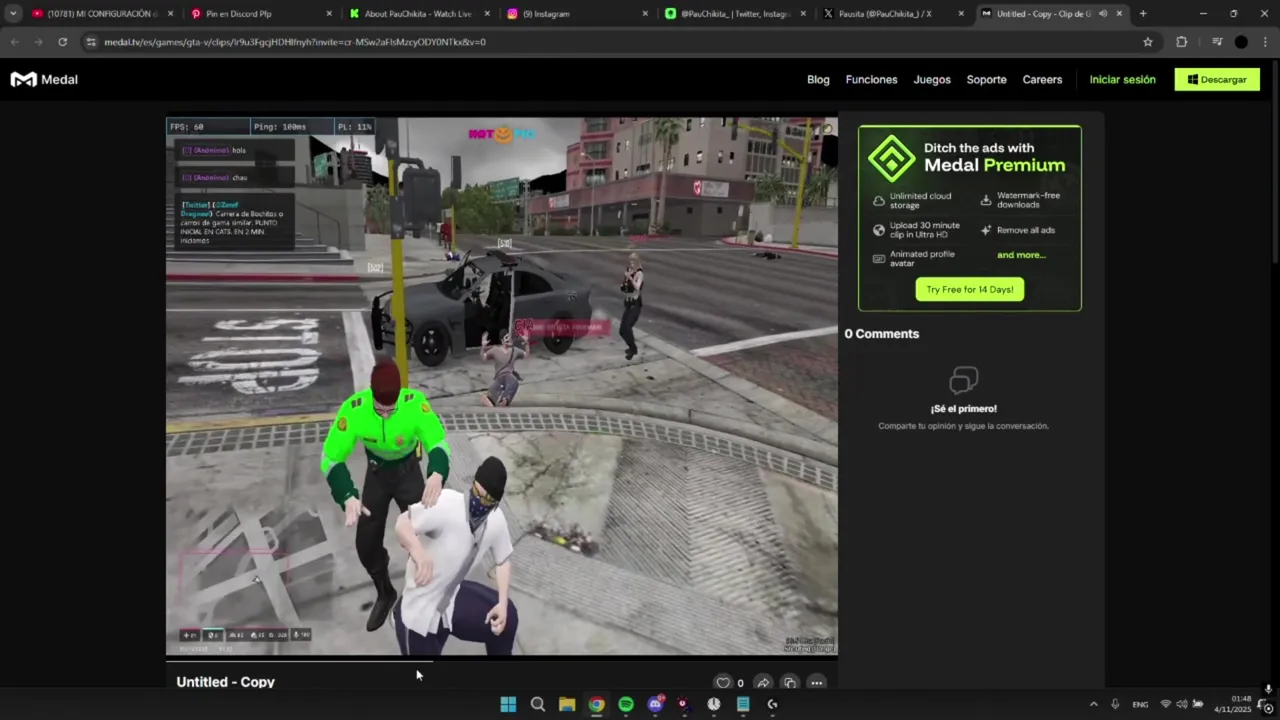Viewport: 1280px width, 720px height.
Task: Switch to About PauChikita Kick tab
Action: click(418, 14)
